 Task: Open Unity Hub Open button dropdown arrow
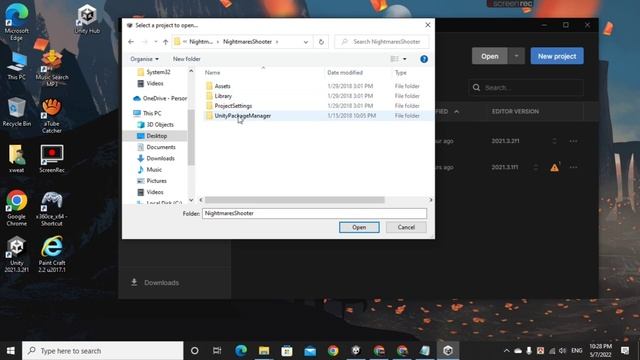(516, 56)
